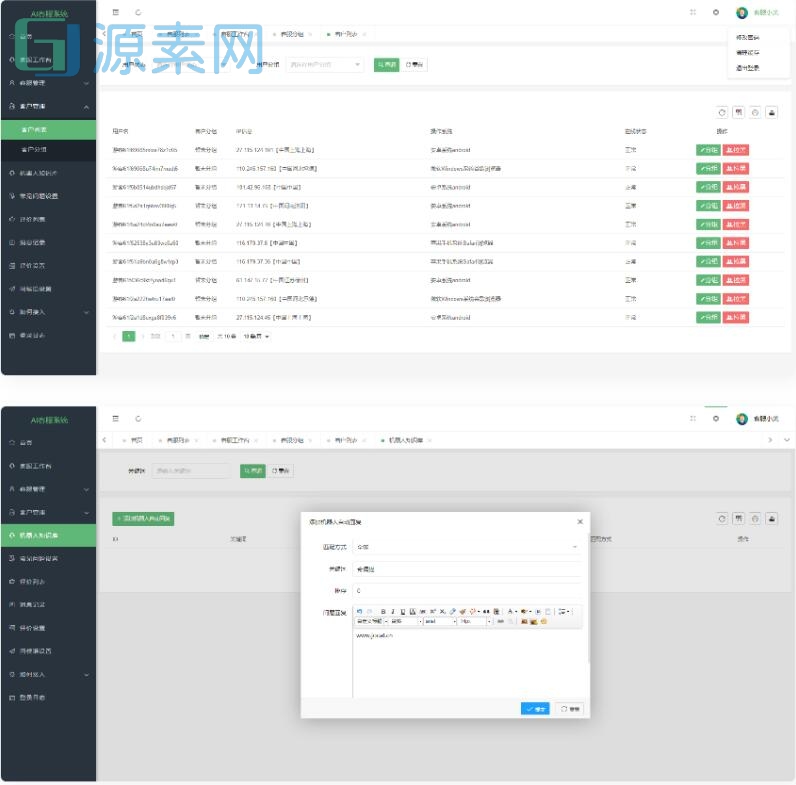Screen dimensions: 796x785
Task: Click italic I icon in editor toolbar
Action: coord(393,611)
